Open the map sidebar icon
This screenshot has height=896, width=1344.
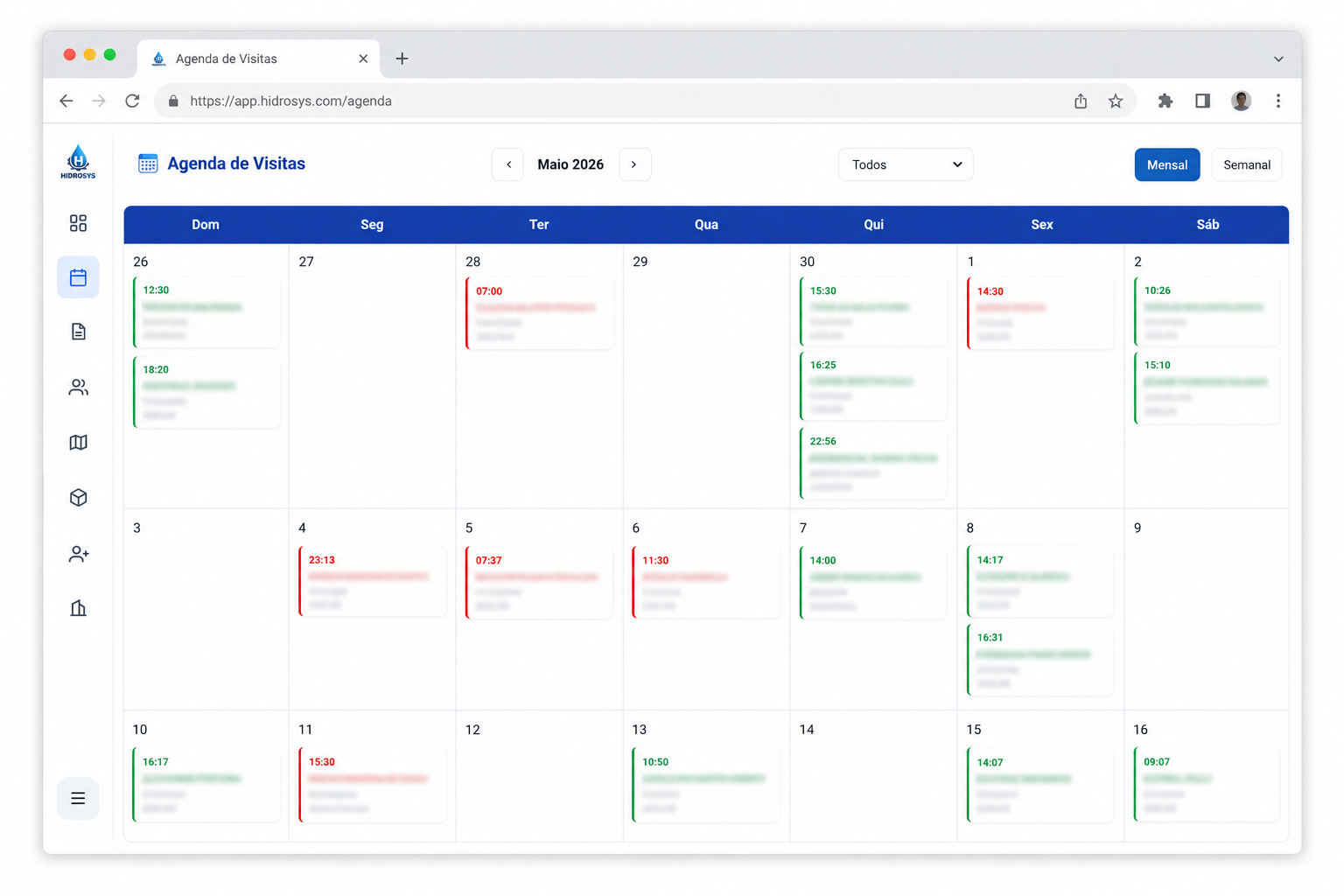click(78, 443)
